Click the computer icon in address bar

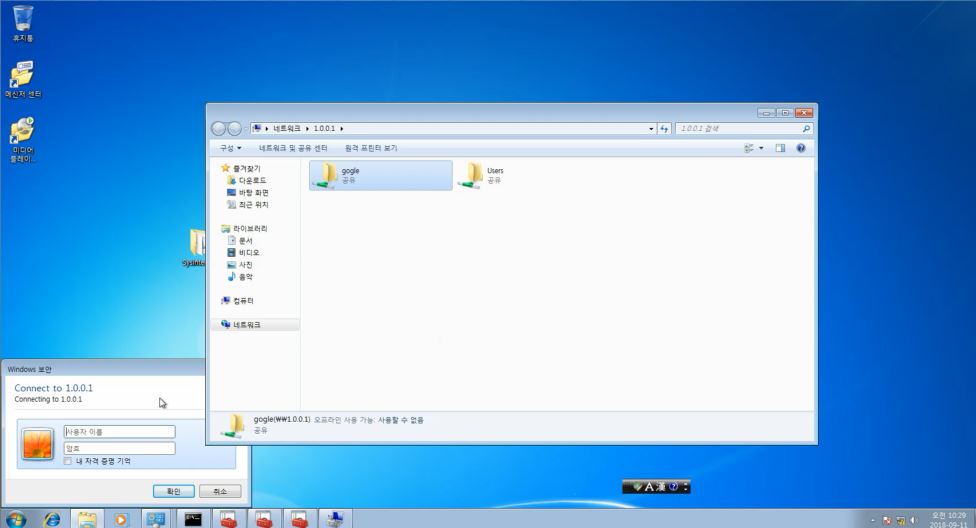(257, 128)
